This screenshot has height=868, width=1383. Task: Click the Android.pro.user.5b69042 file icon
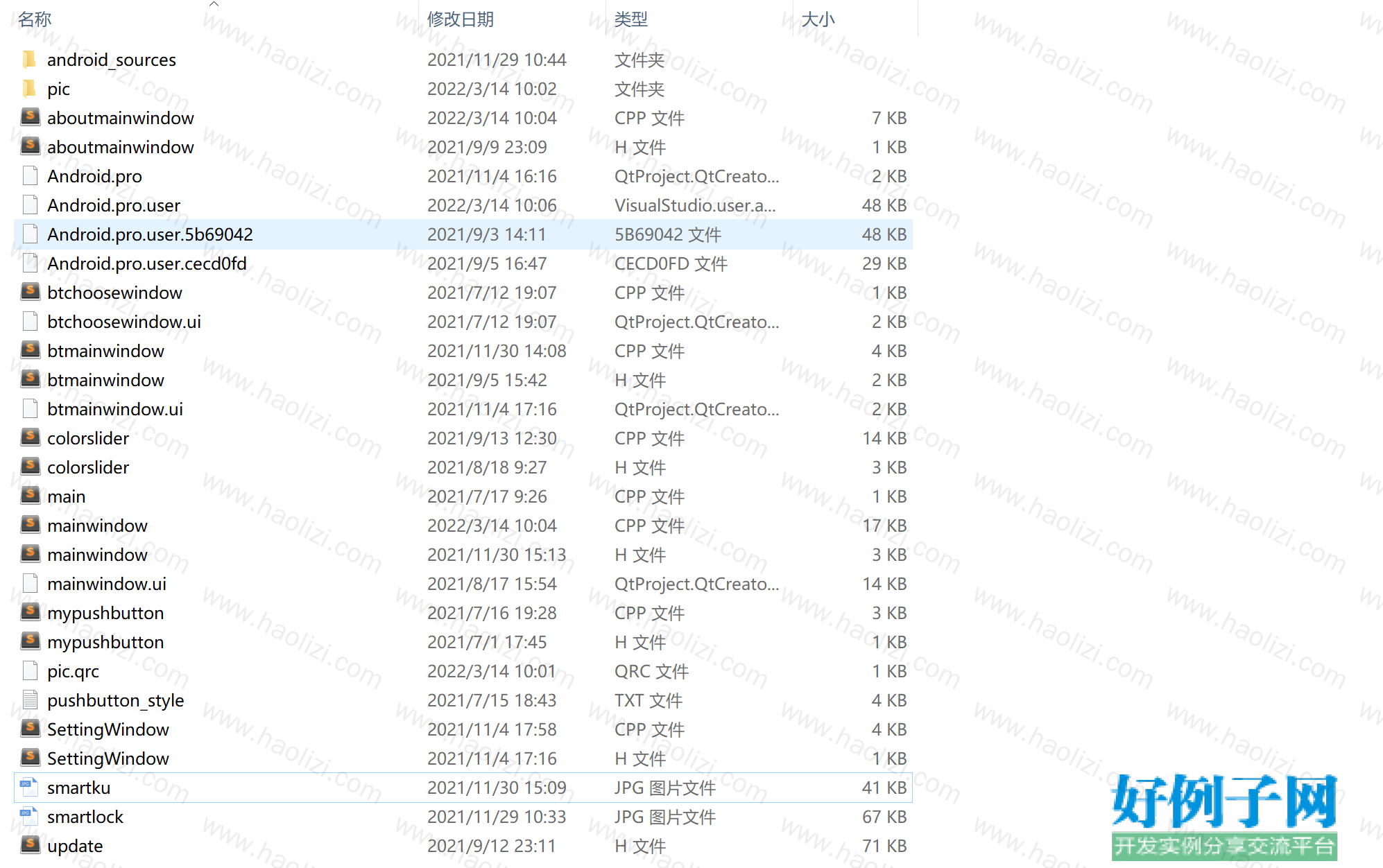pos(30,234)
